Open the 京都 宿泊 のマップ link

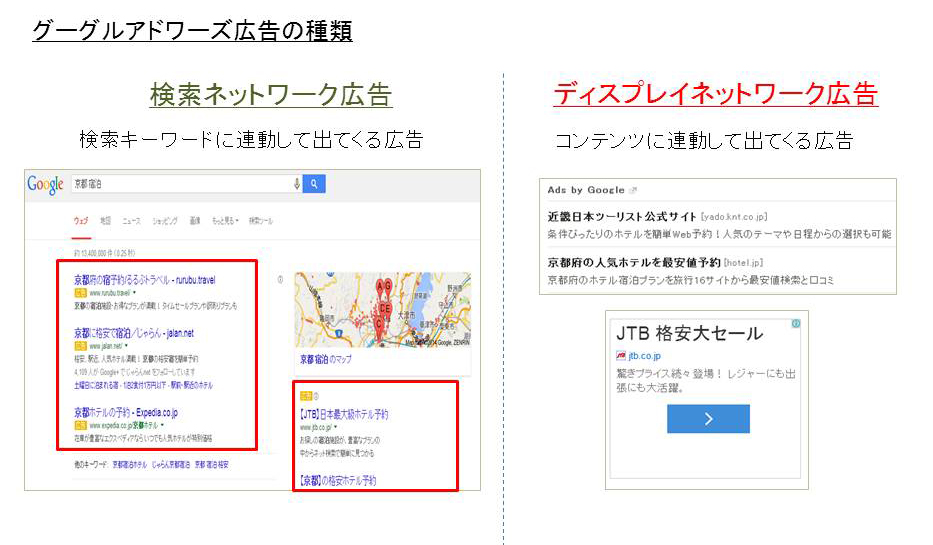pyautogui.click(x=325, y=359)
